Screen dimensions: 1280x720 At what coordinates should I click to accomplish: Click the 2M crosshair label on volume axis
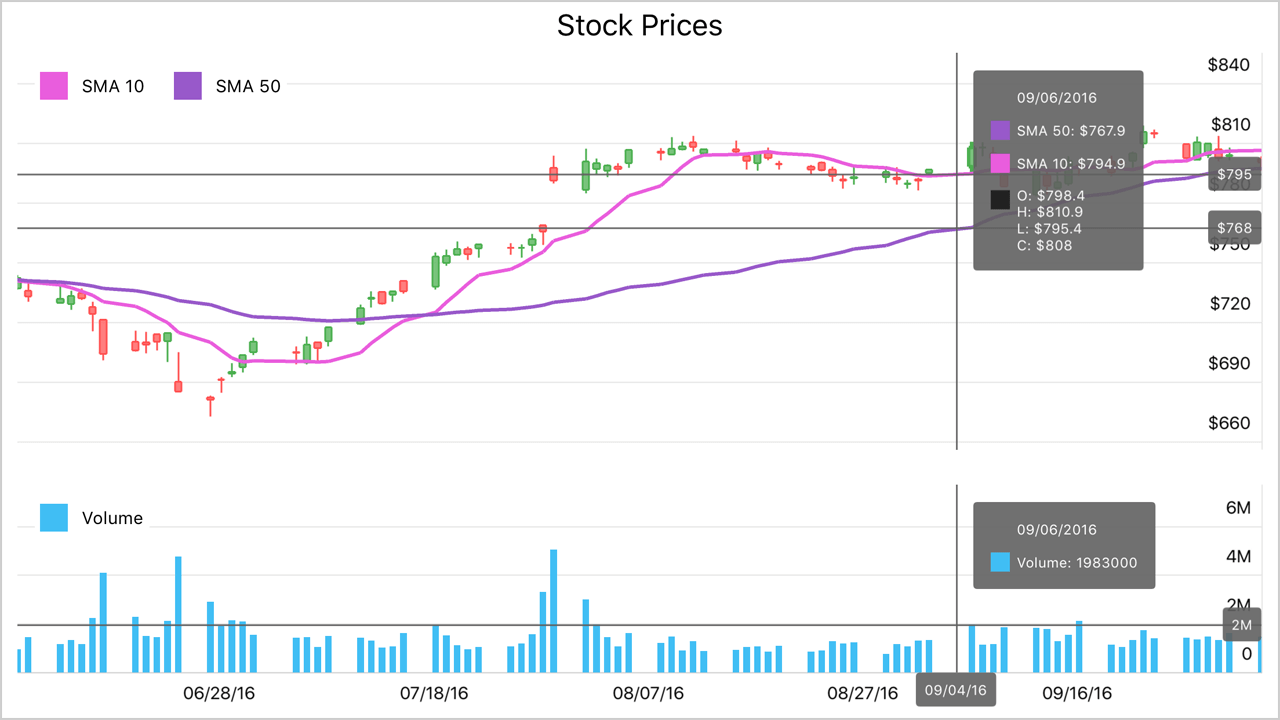tap(1242, 625)
